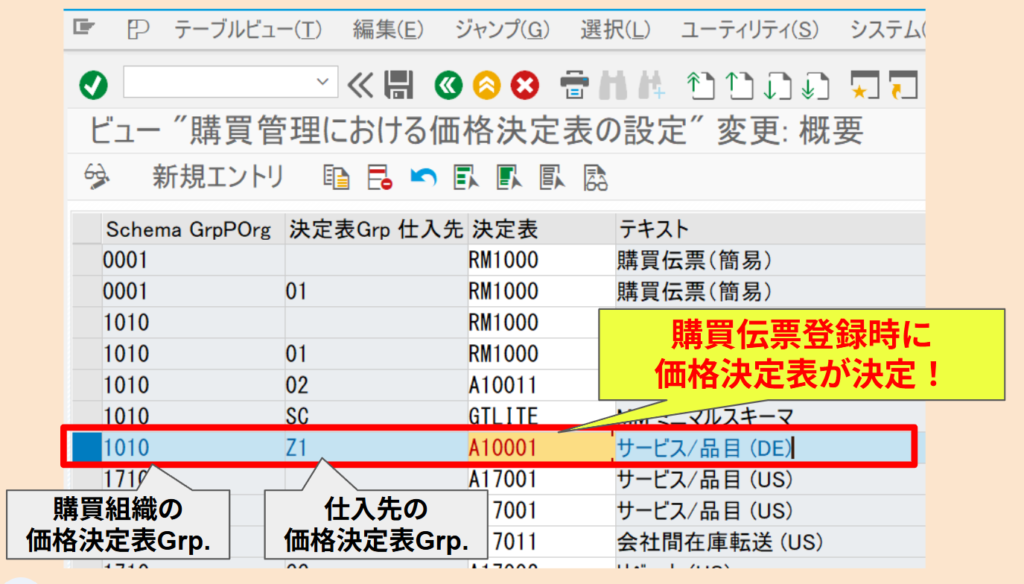Open the テーブルビュー(T) menu

tap(248, 29)
